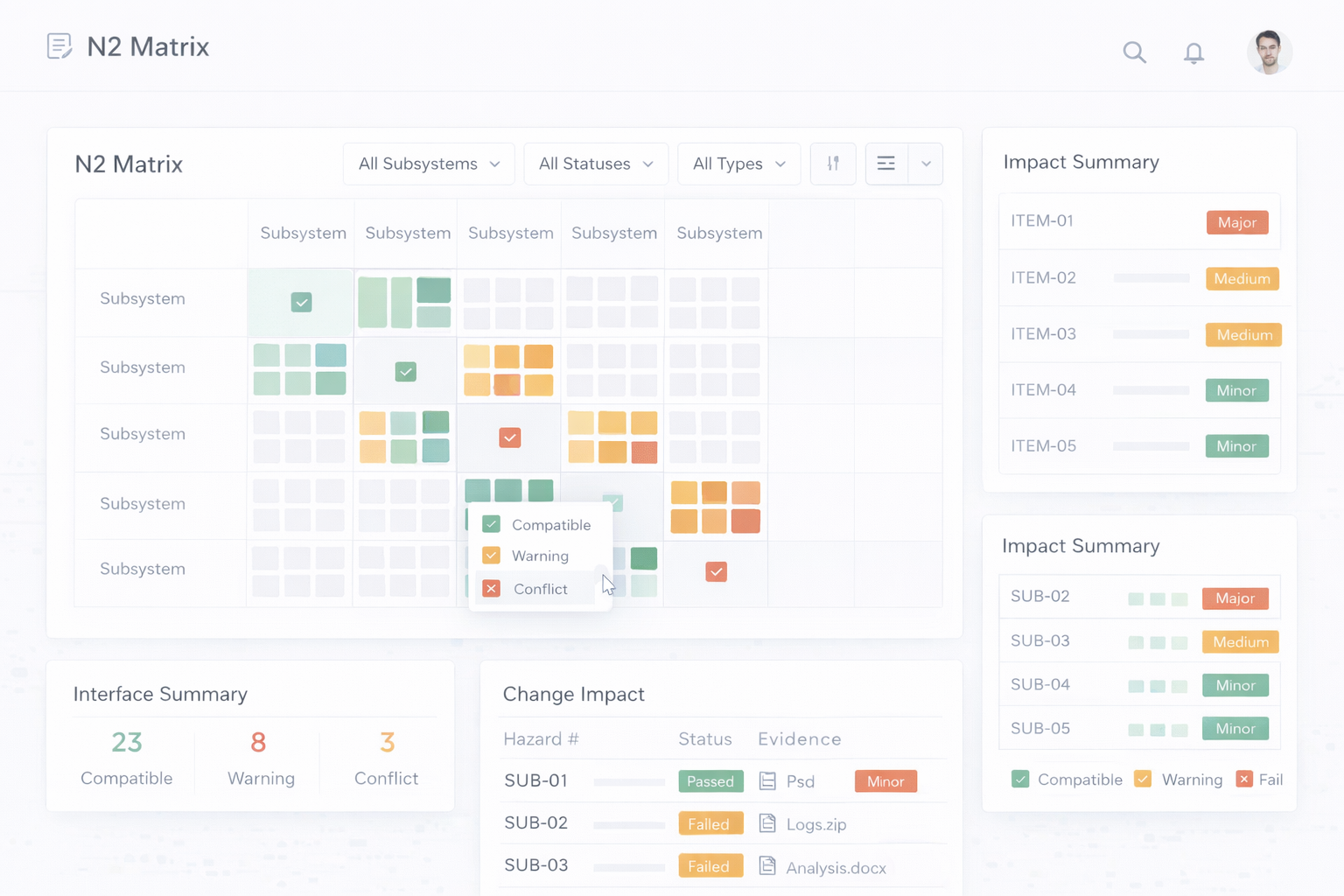Open Psd evidence file

(801, 781)
